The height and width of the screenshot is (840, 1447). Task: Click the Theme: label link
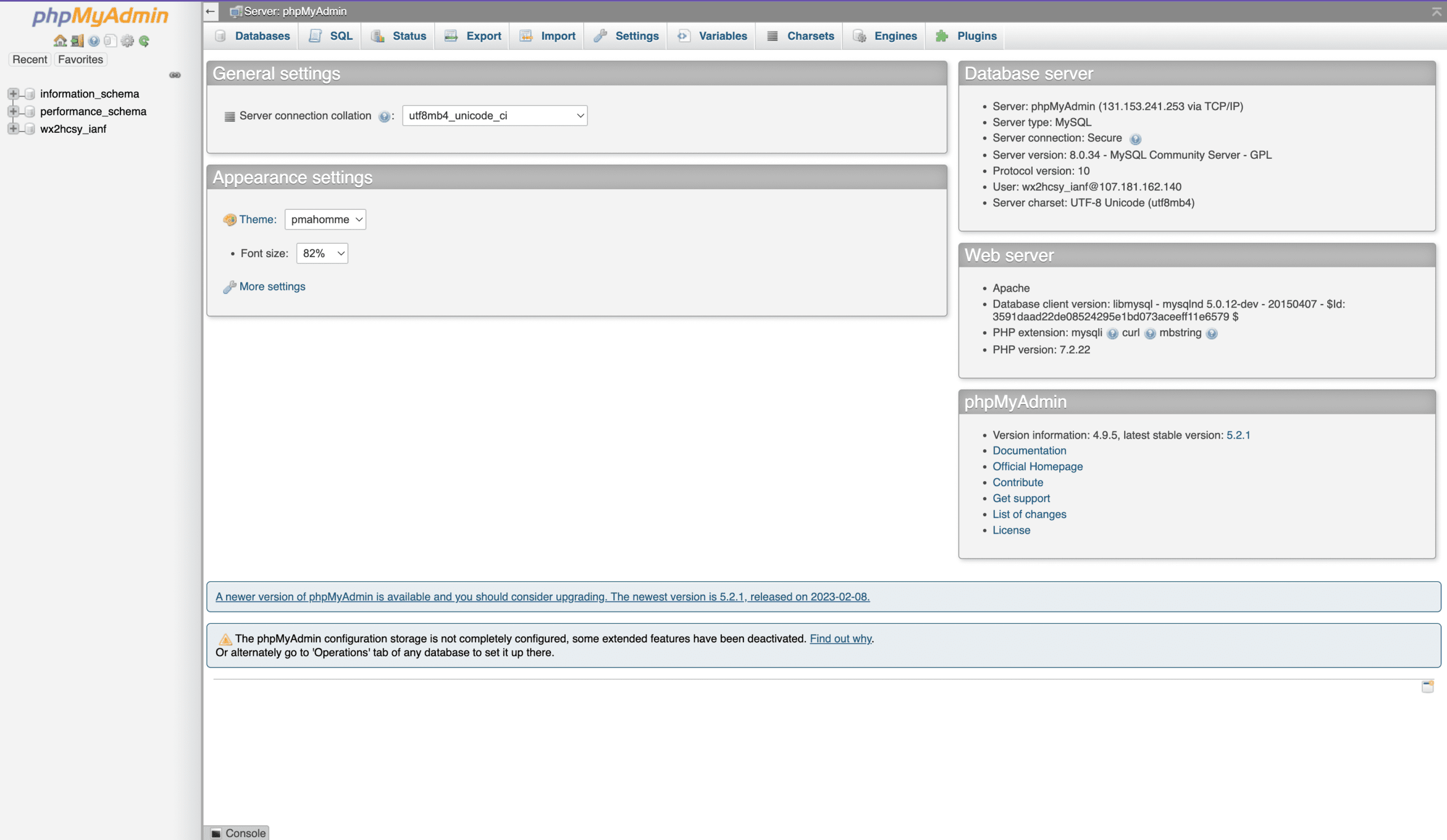[x=258, y=219]
